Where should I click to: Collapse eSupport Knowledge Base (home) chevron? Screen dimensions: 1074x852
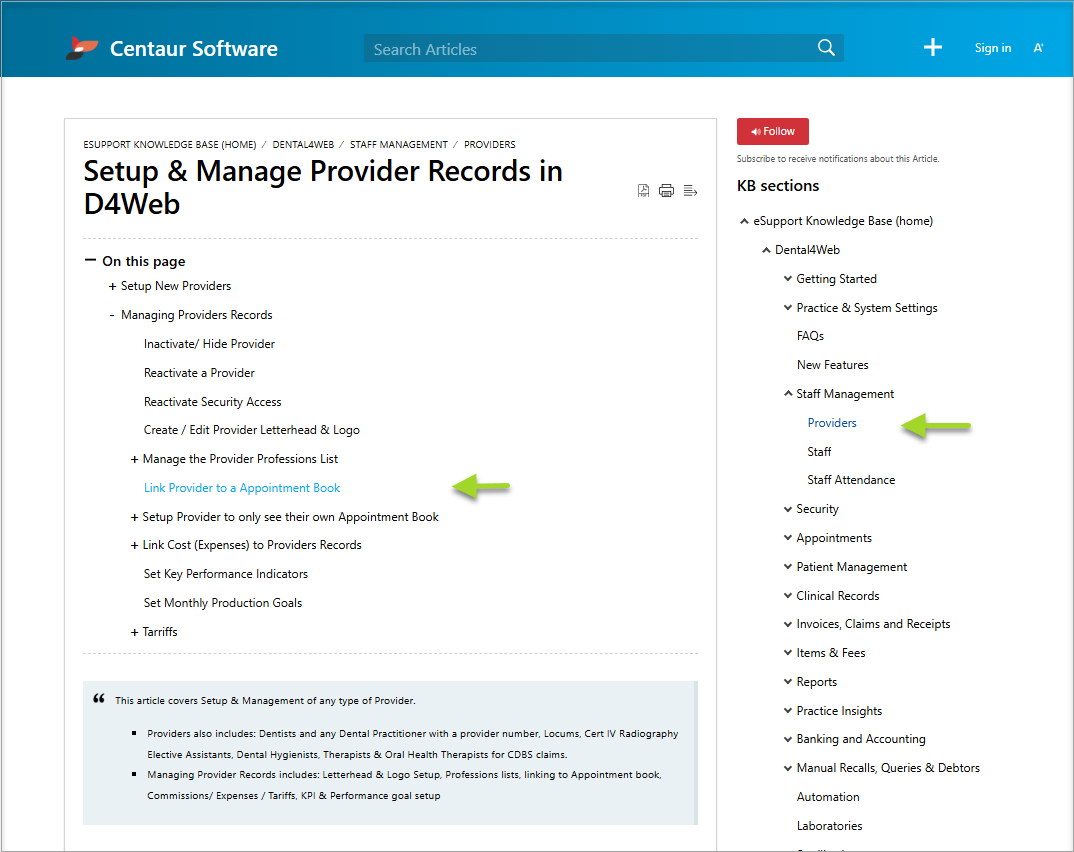tap(744, 221)
